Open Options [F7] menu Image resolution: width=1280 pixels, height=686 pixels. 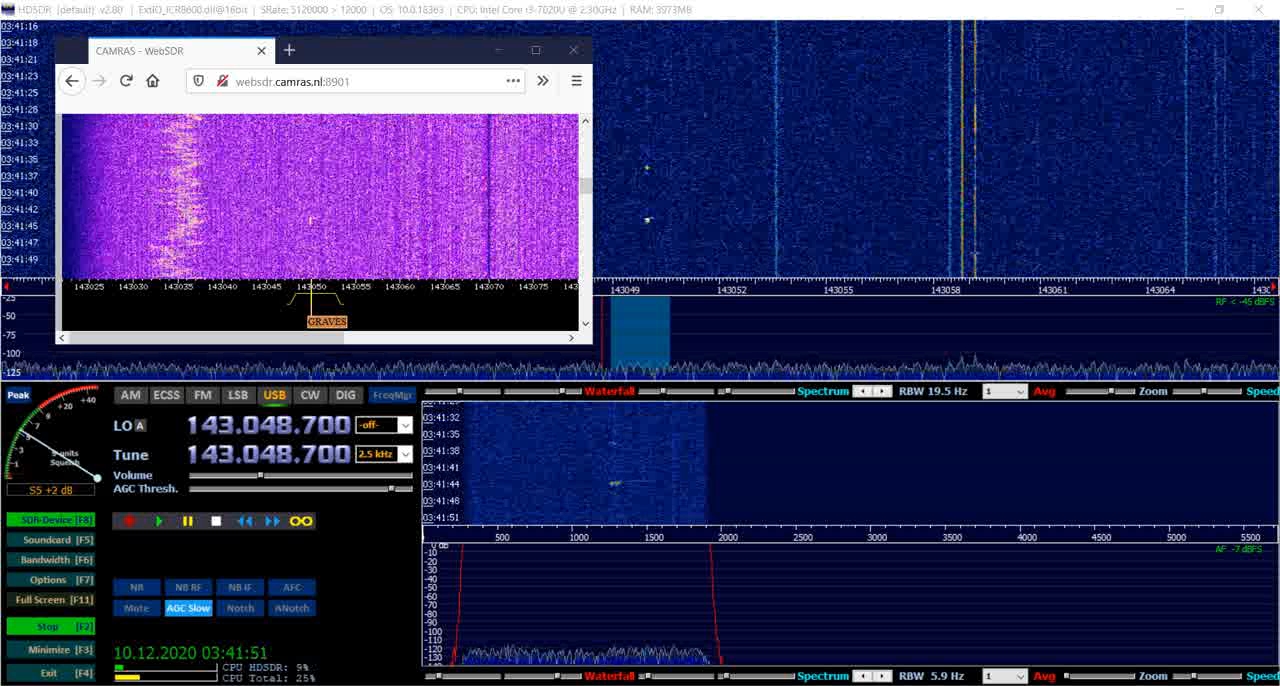tap(50, 580)
